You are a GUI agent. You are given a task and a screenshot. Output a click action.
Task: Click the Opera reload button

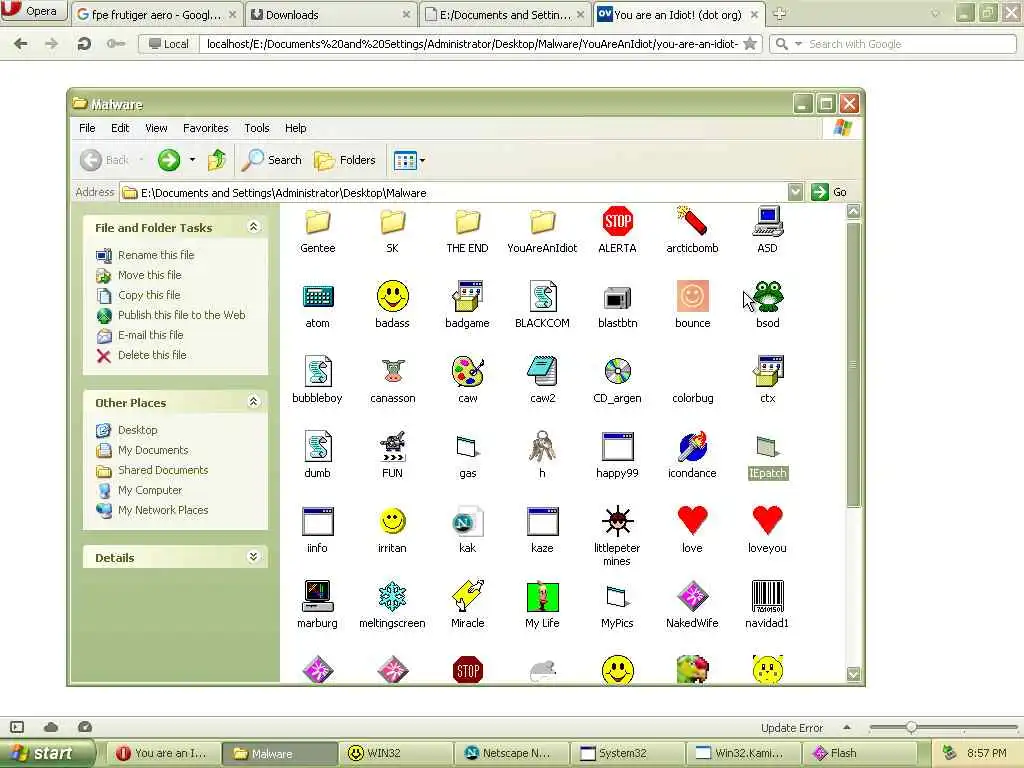(84, 44)
